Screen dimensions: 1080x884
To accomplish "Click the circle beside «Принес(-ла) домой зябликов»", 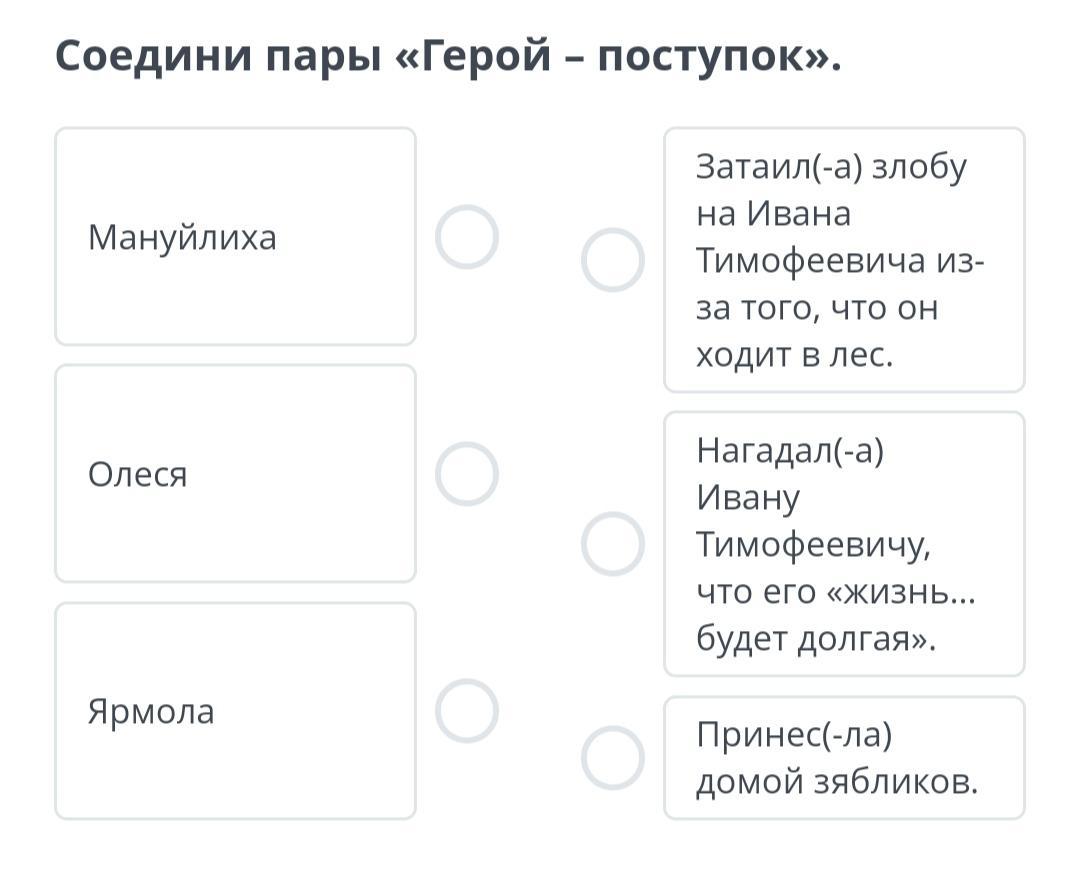I will point(612,758).
